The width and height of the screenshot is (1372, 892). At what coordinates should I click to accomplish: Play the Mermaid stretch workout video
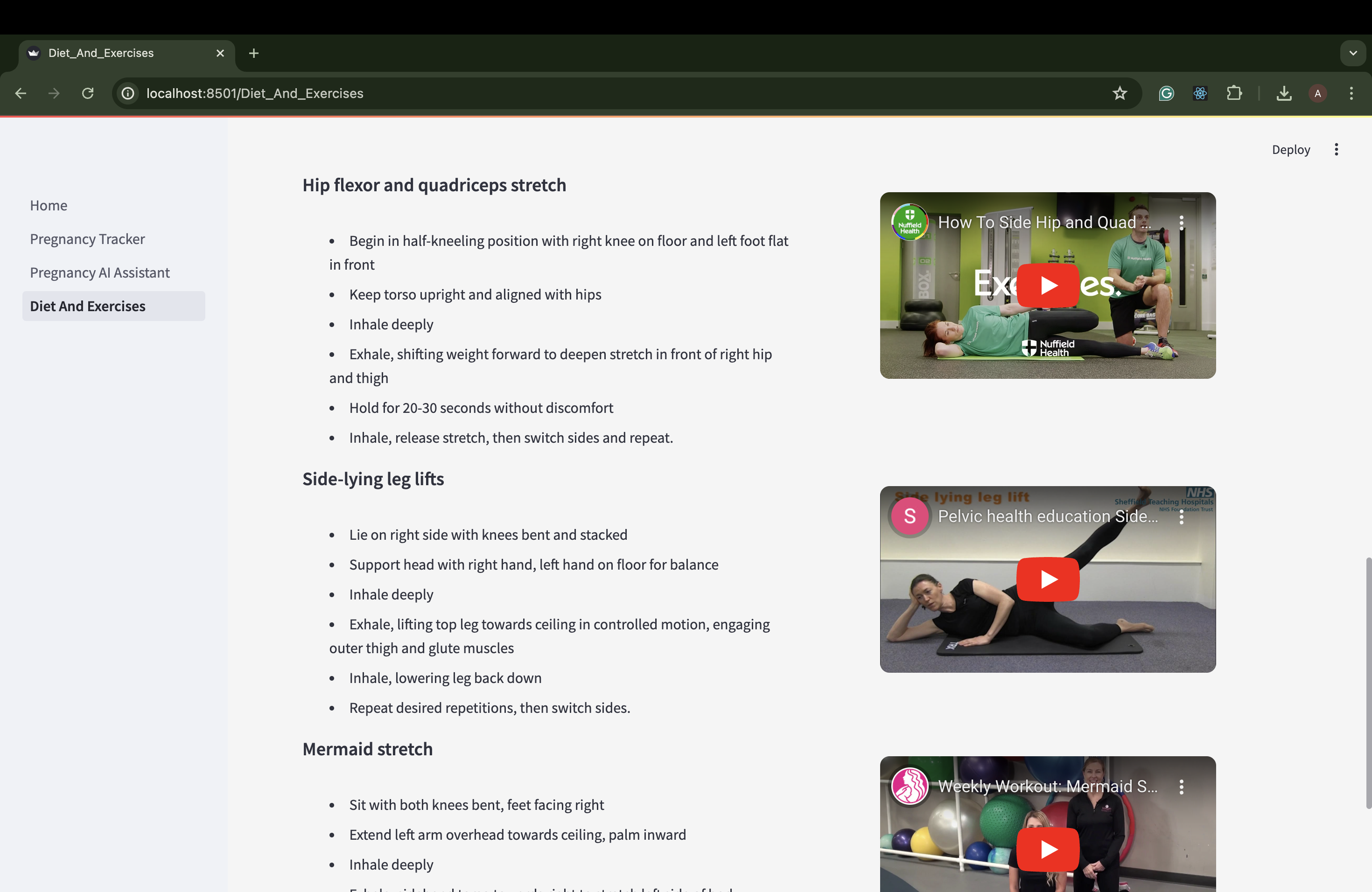(1048, 849)
